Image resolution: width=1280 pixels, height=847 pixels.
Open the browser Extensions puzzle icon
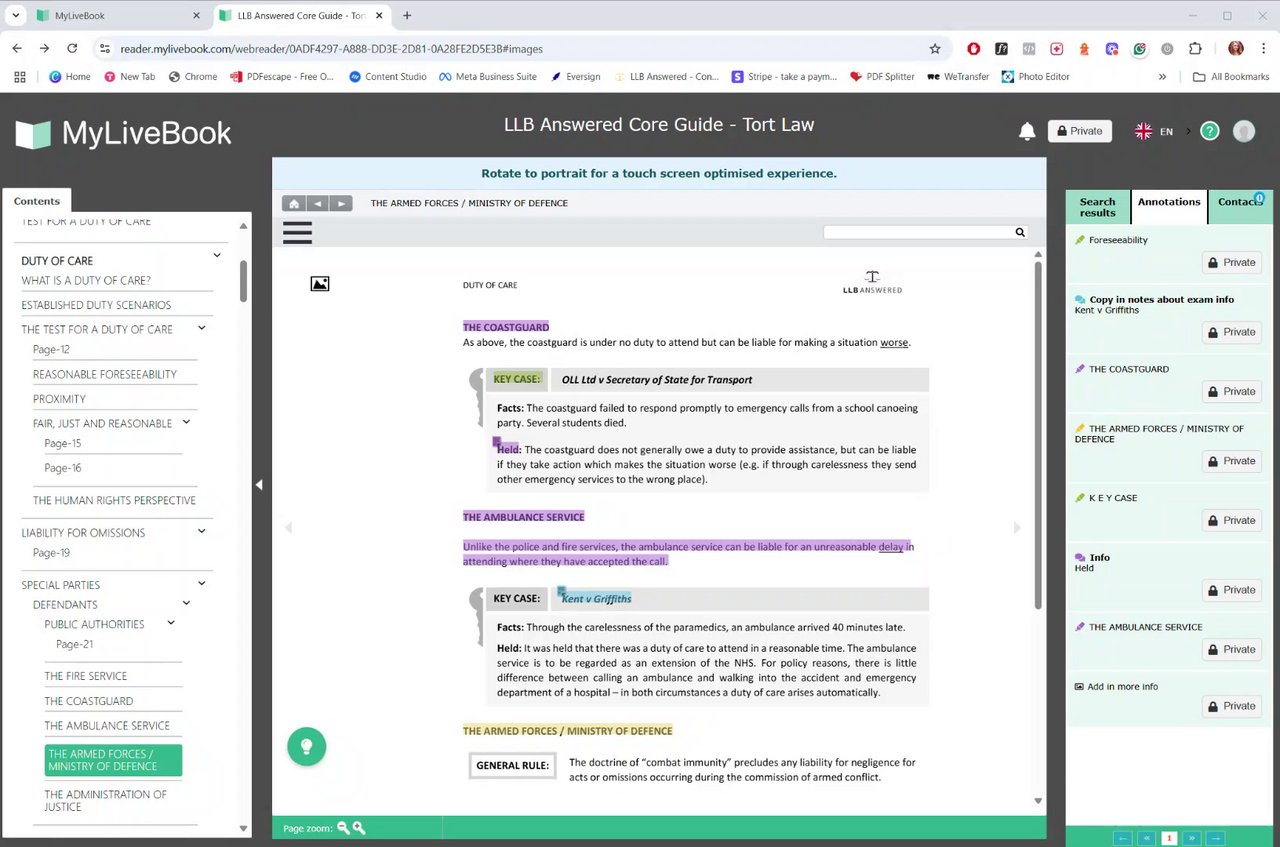click(1195, 48)
